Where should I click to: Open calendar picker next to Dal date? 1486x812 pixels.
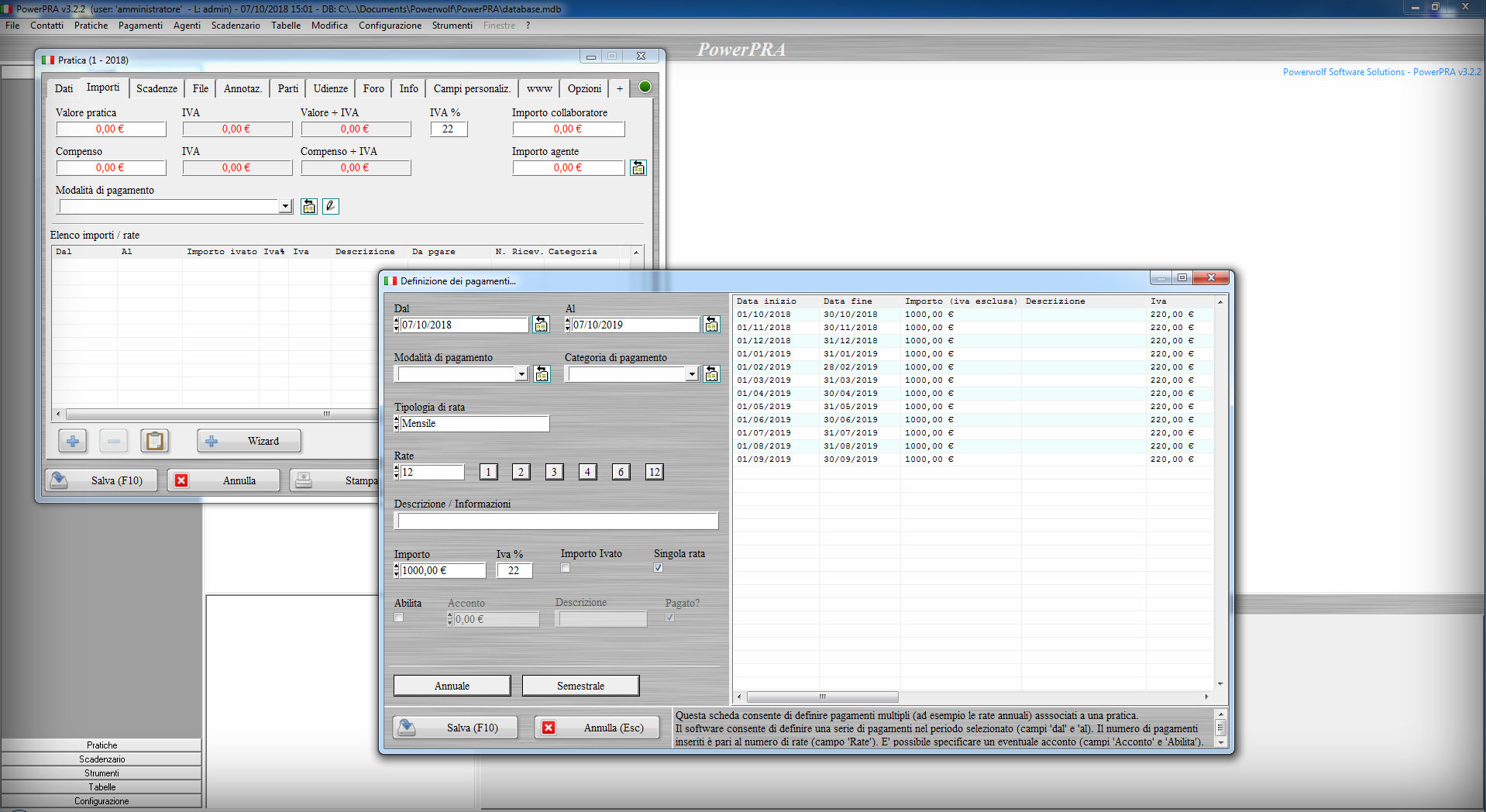click(542, 325)
